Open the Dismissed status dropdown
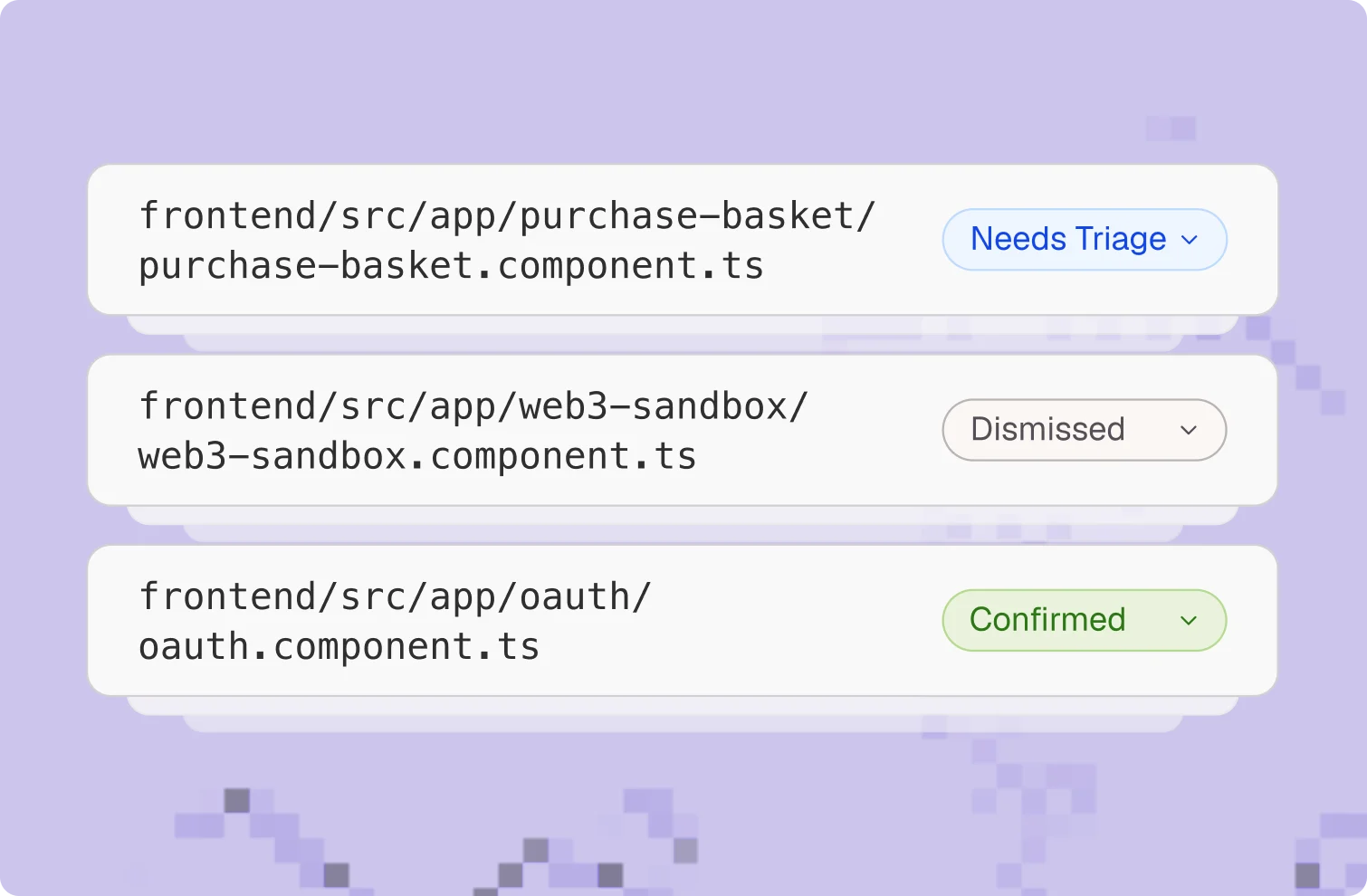Viewport: 1367px width, 896px height. 1085,430
